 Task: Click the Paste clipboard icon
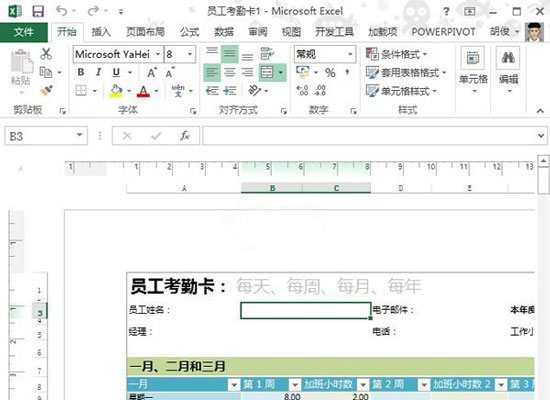coord(21,62)
